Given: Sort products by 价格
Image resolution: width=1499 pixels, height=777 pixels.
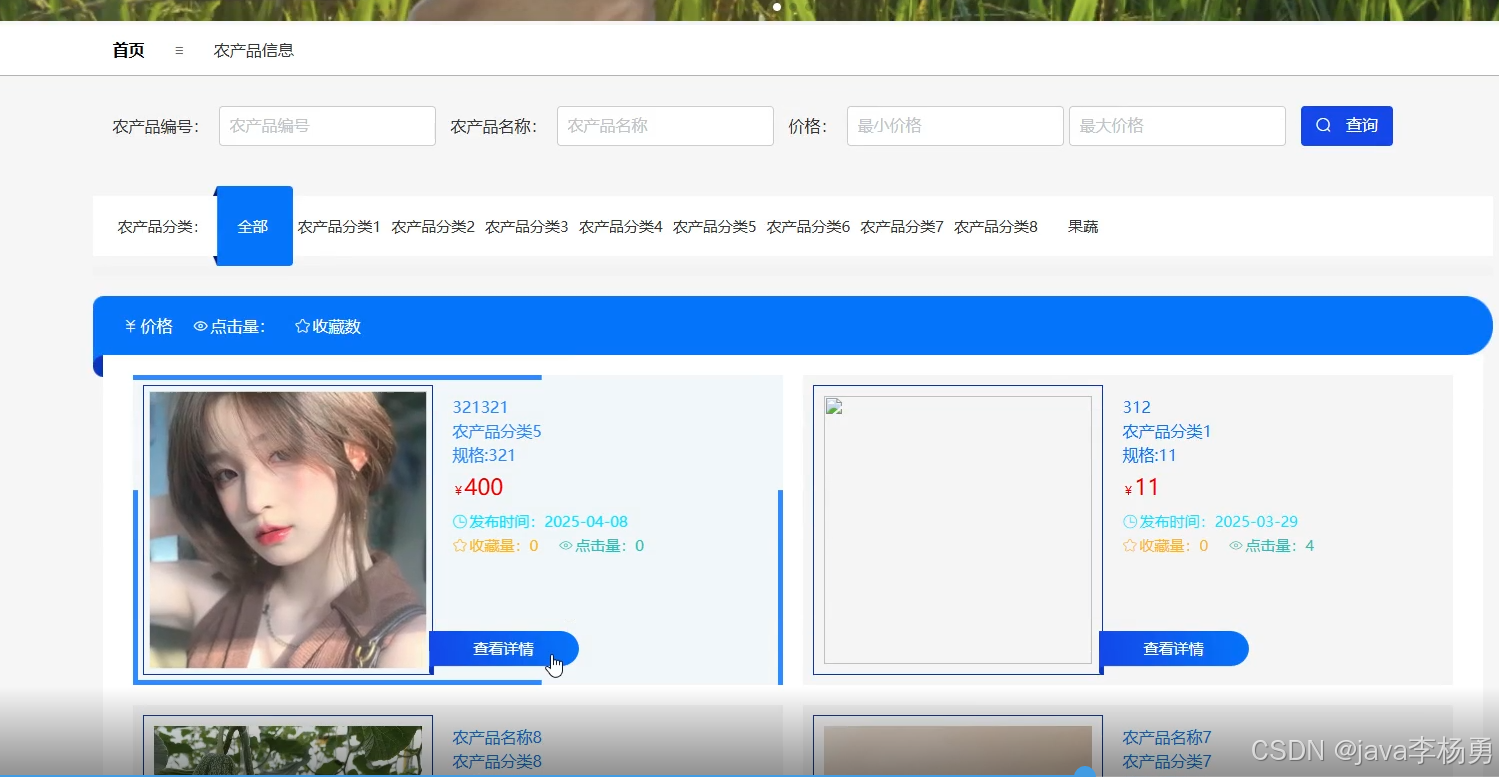Looking at the screenshot, I should coord(149,327).
